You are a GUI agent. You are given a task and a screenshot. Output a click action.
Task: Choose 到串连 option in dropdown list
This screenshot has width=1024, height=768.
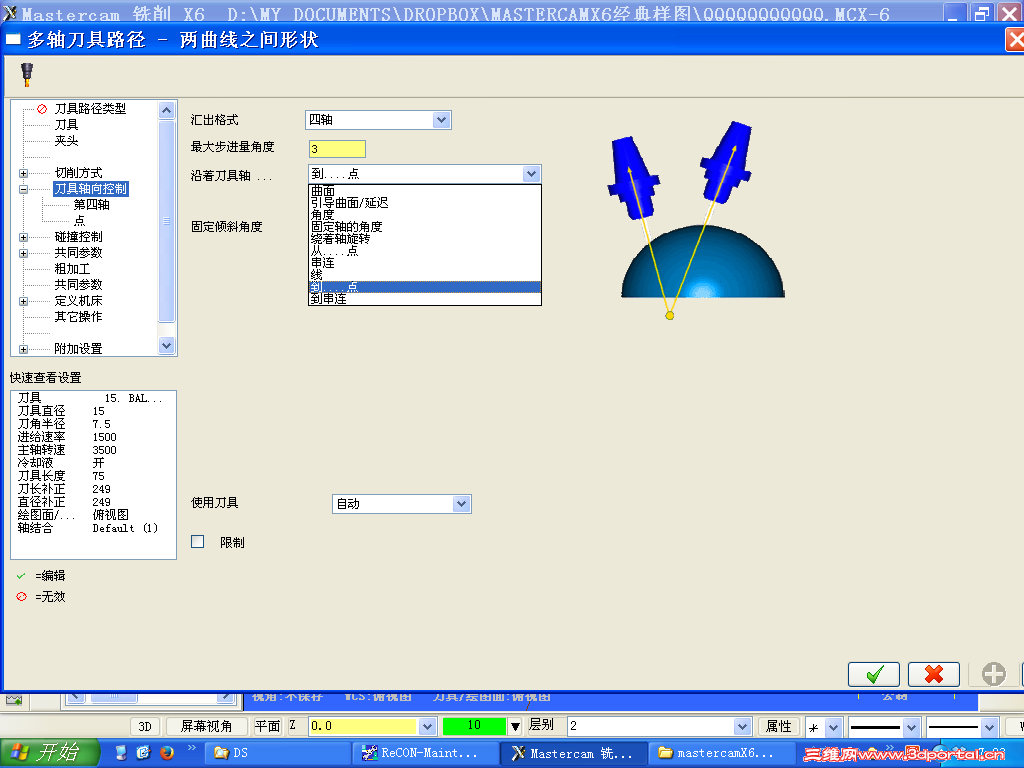pos(424,298)
